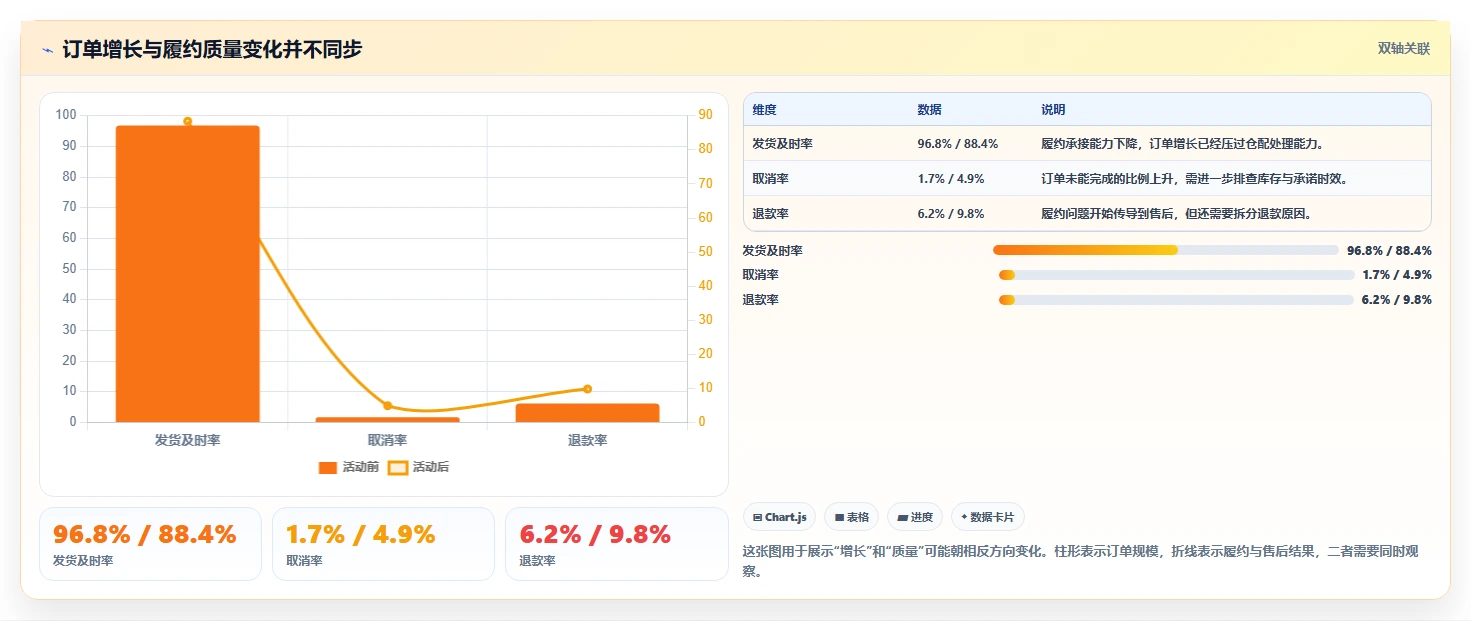Screen dimensions: 1471x621
Task: Click the 发货及时率 progress bar
Action: [x=1165, y=250]
